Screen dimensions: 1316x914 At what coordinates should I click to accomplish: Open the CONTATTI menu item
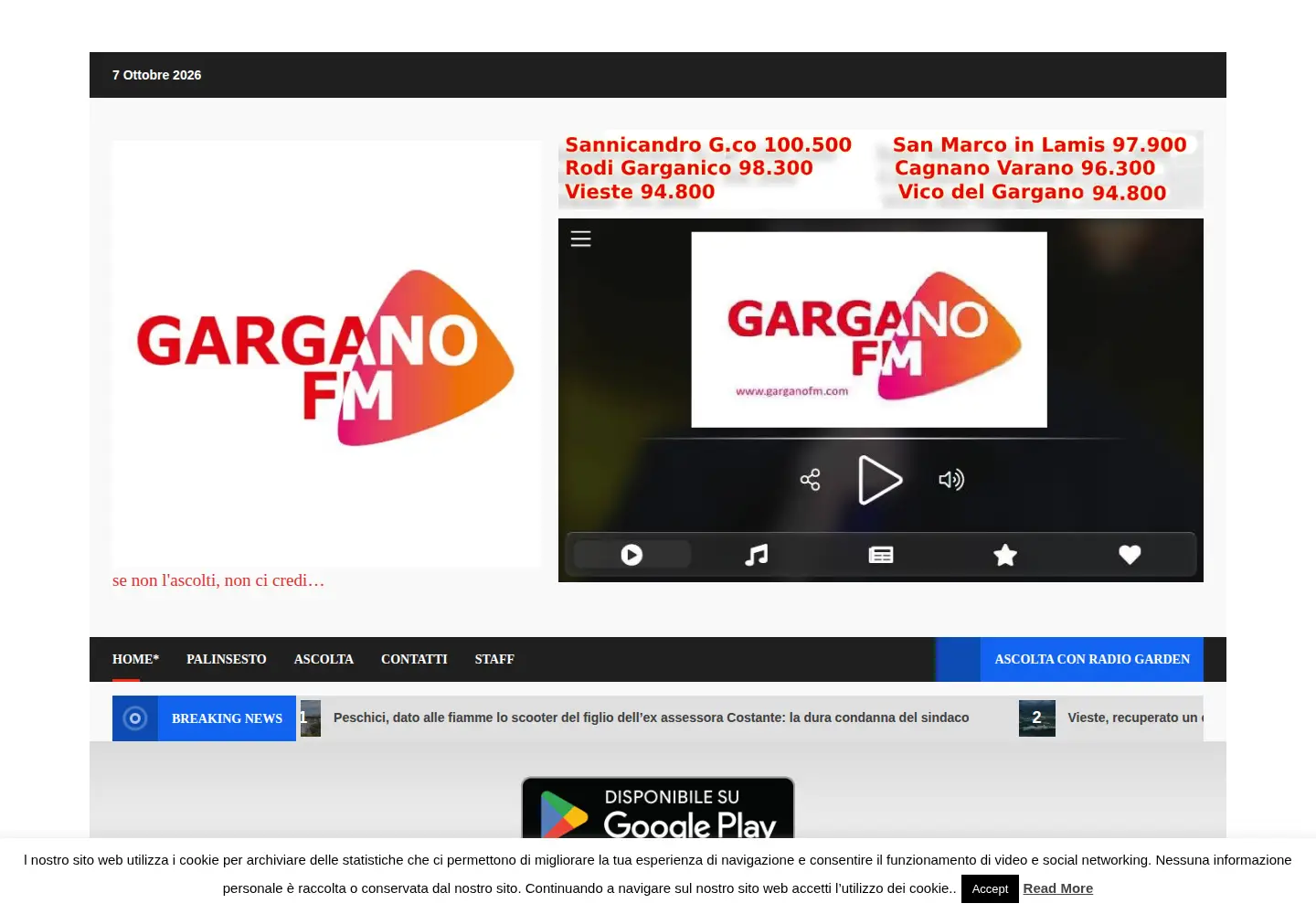pyautogui.click(x=414, y=659)
